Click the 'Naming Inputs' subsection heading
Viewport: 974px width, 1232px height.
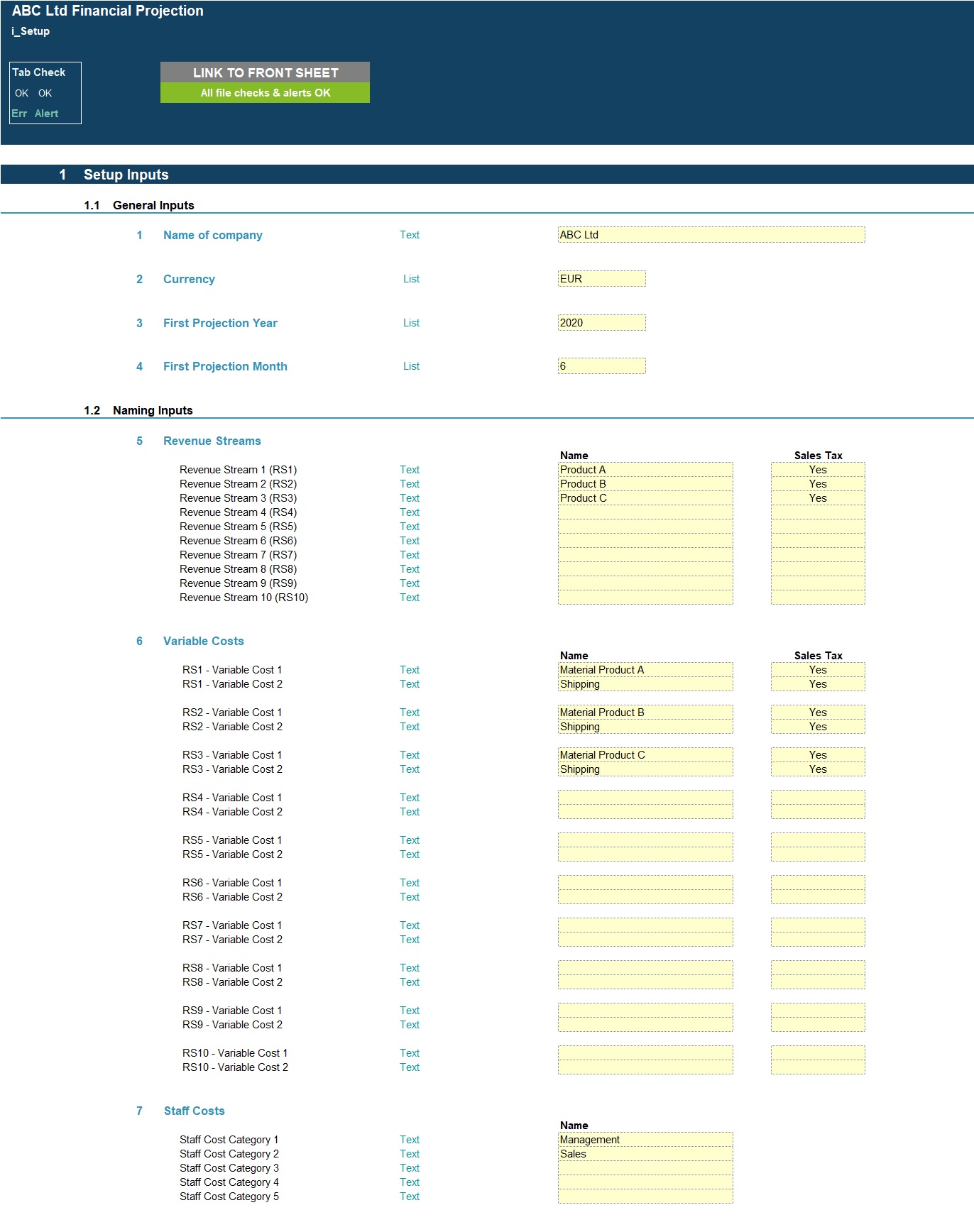[153, 410]
